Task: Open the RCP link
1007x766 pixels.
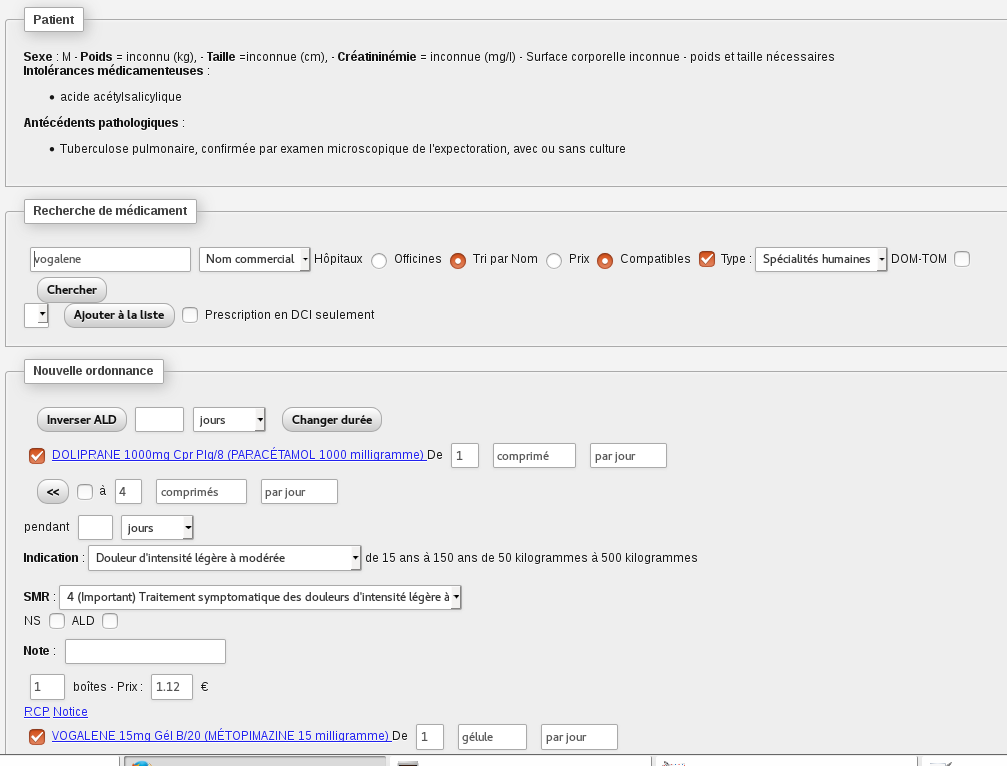Action: 35,711
